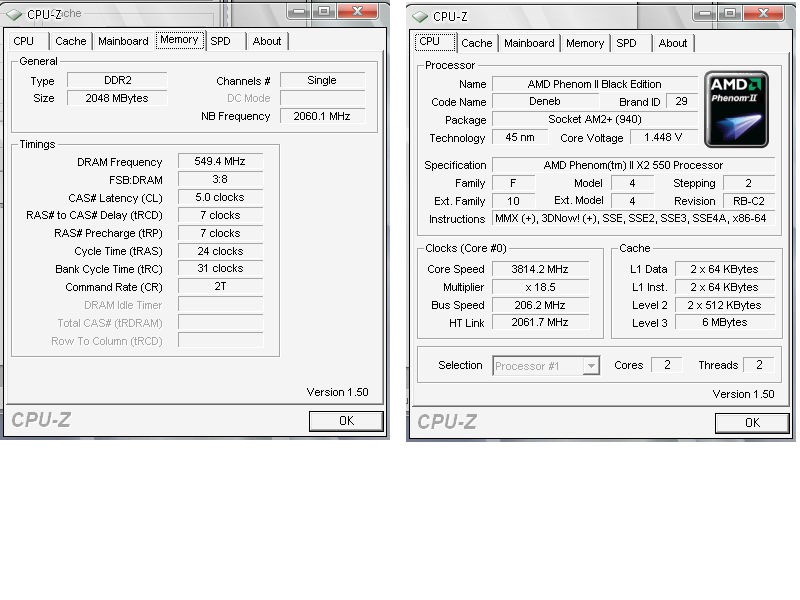Click the FSB:DRAM ratio value 3:8
The width and height of the screenshot is (800, 600).
220,180
